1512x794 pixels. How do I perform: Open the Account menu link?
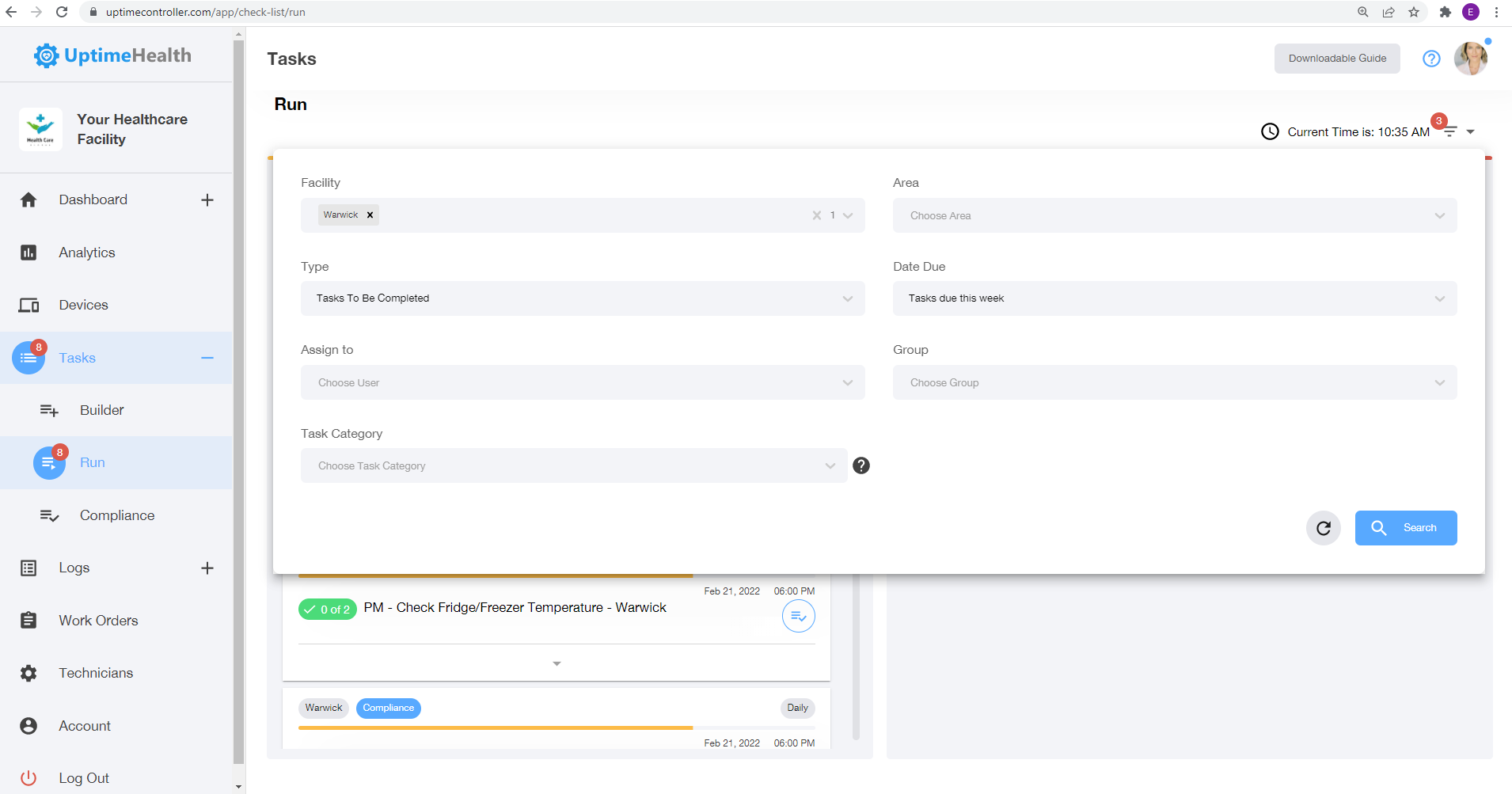pos(85,726)
